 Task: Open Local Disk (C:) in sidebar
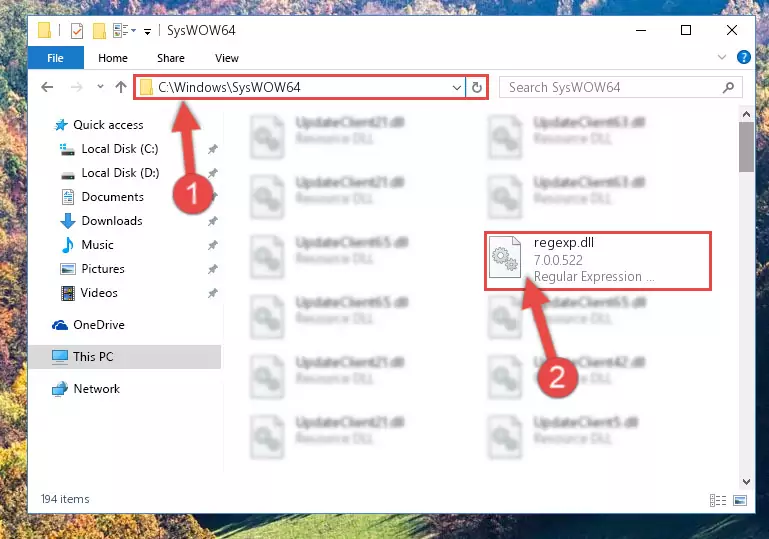tap(120, 149)
